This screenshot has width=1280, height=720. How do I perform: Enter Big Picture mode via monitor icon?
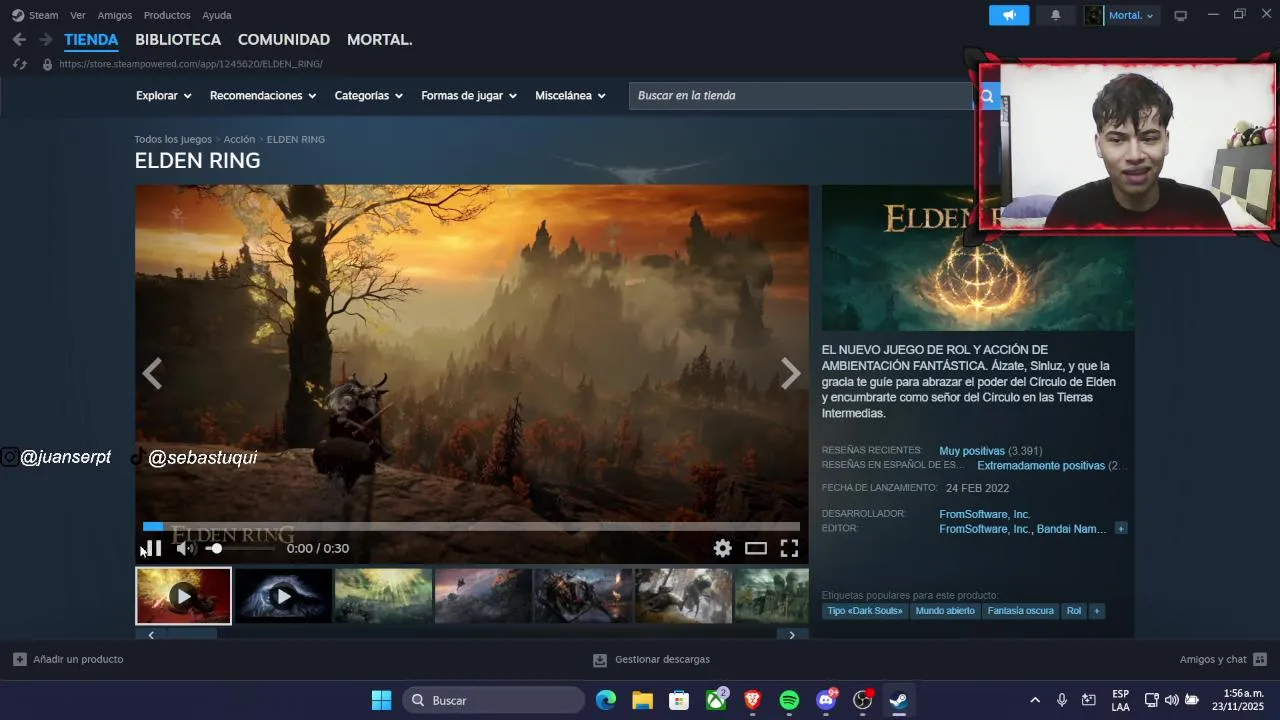click(x=1180, y=15)
